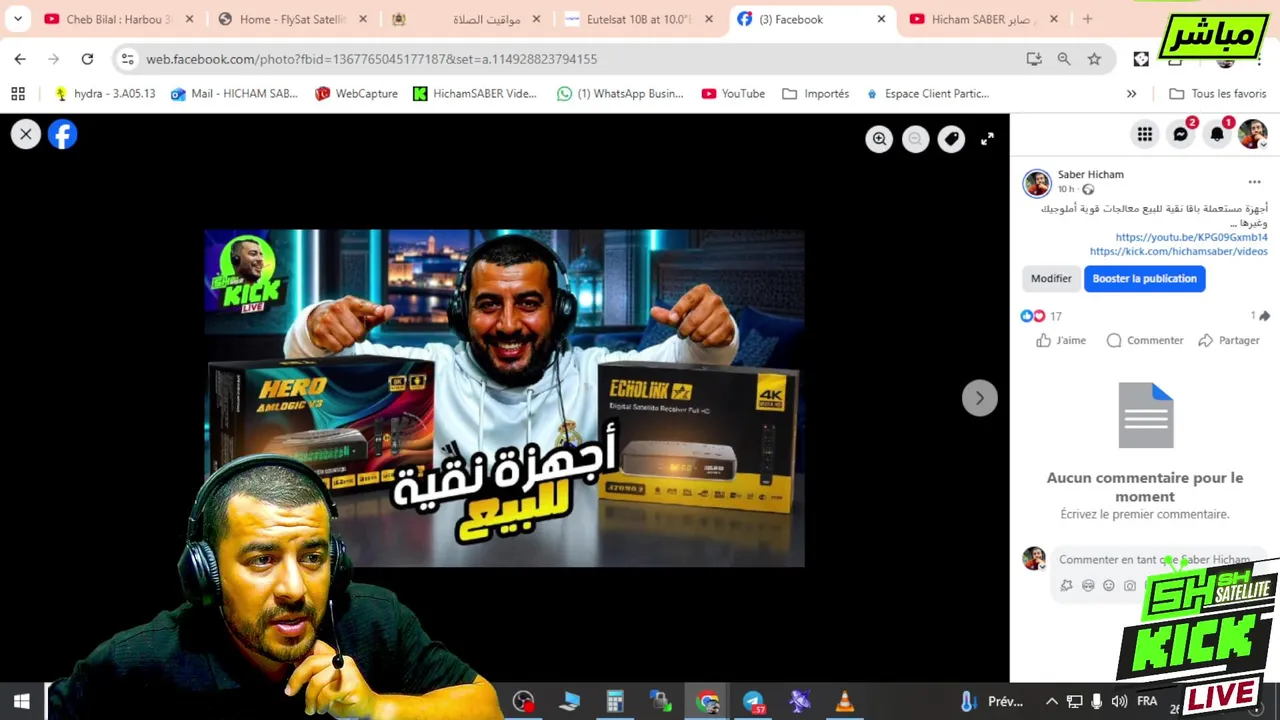Open Saber Hicham profile name link

click(1091, 174)
